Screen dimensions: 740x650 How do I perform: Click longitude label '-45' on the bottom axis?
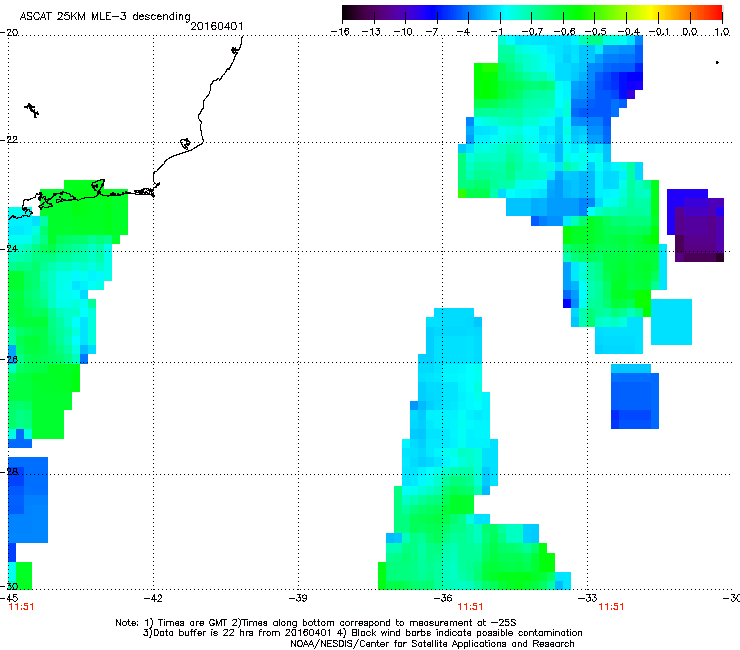pyautogui.click(x=9, y=598)
